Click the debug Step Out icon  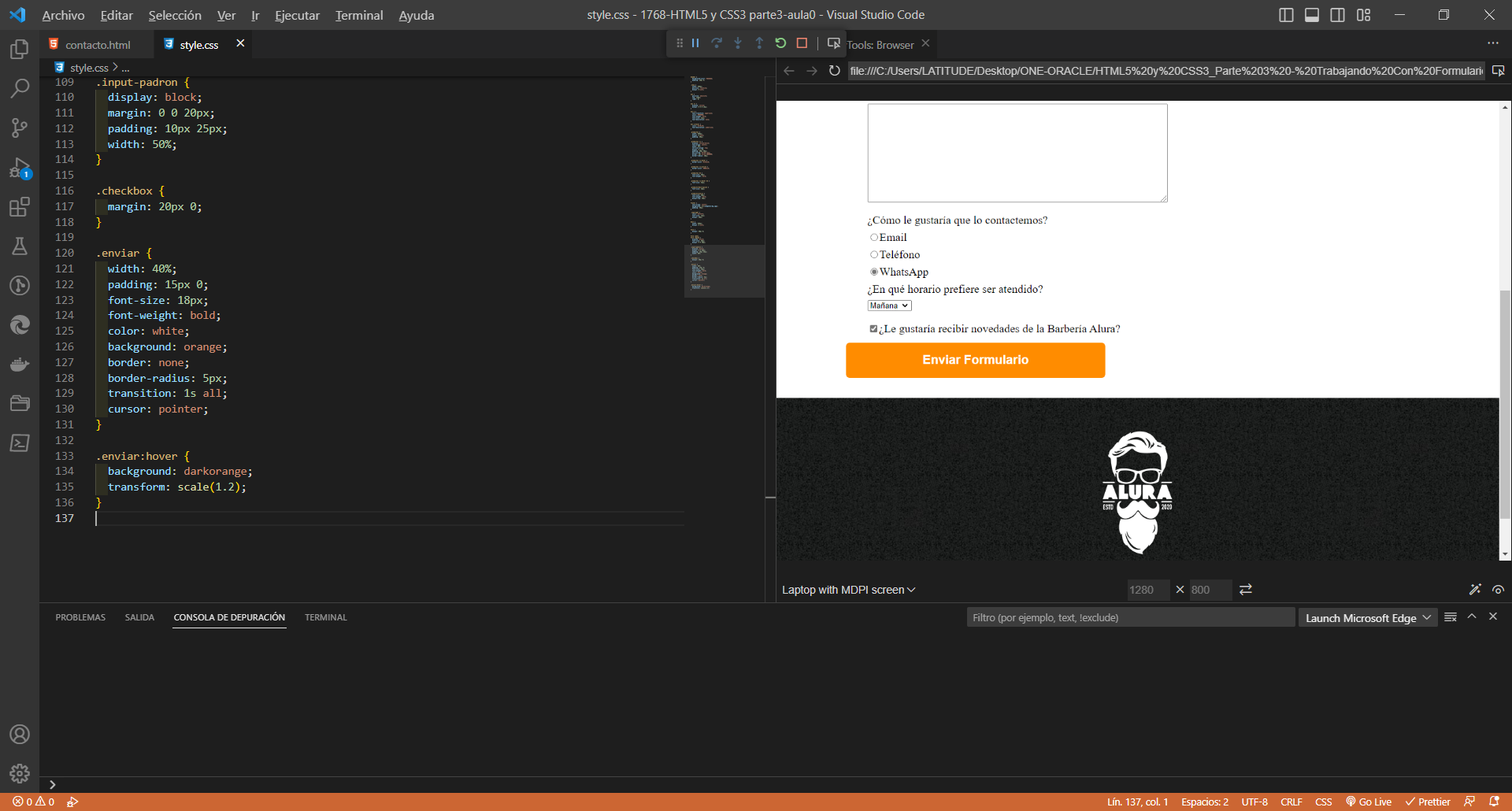759,43
